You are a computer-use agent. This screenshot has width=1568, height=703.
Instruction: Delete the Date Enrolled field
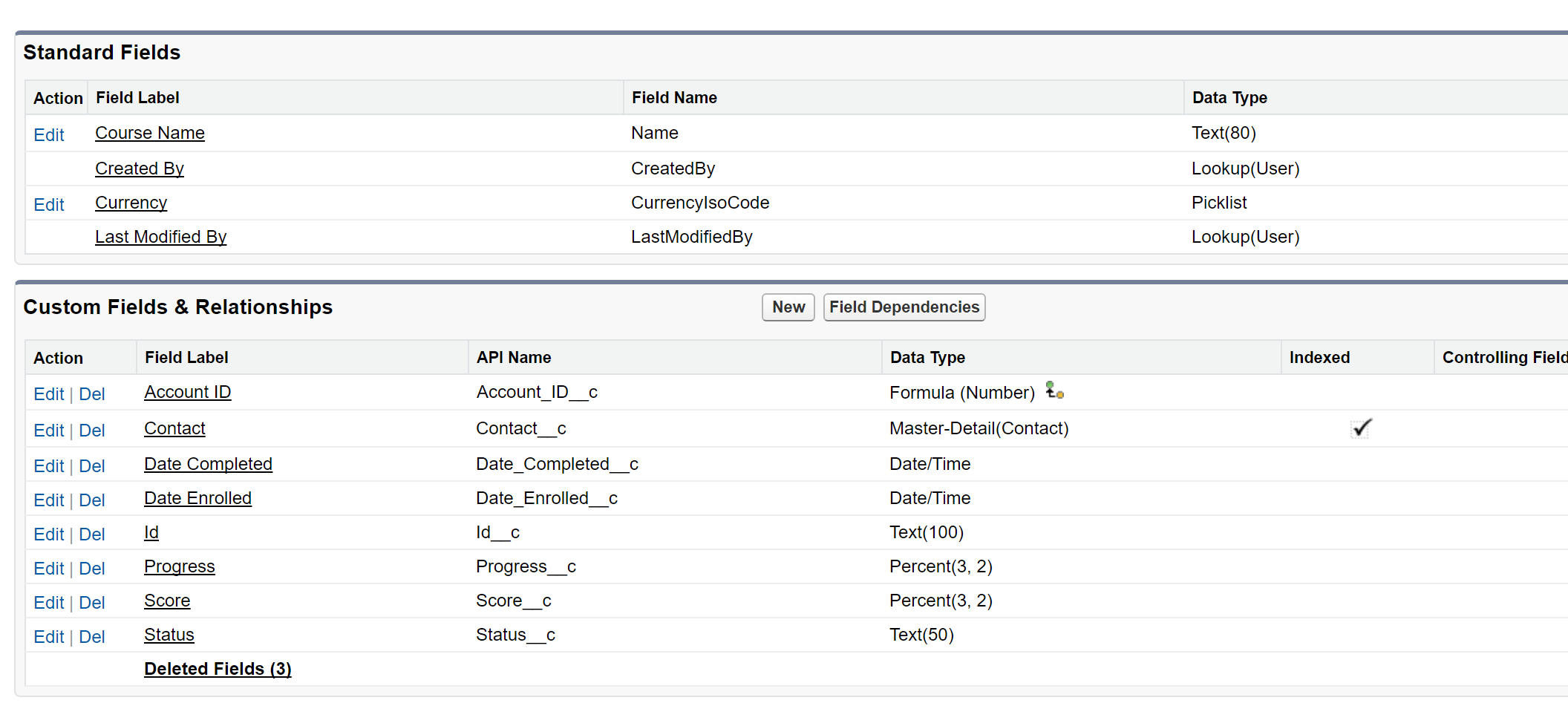92,500
